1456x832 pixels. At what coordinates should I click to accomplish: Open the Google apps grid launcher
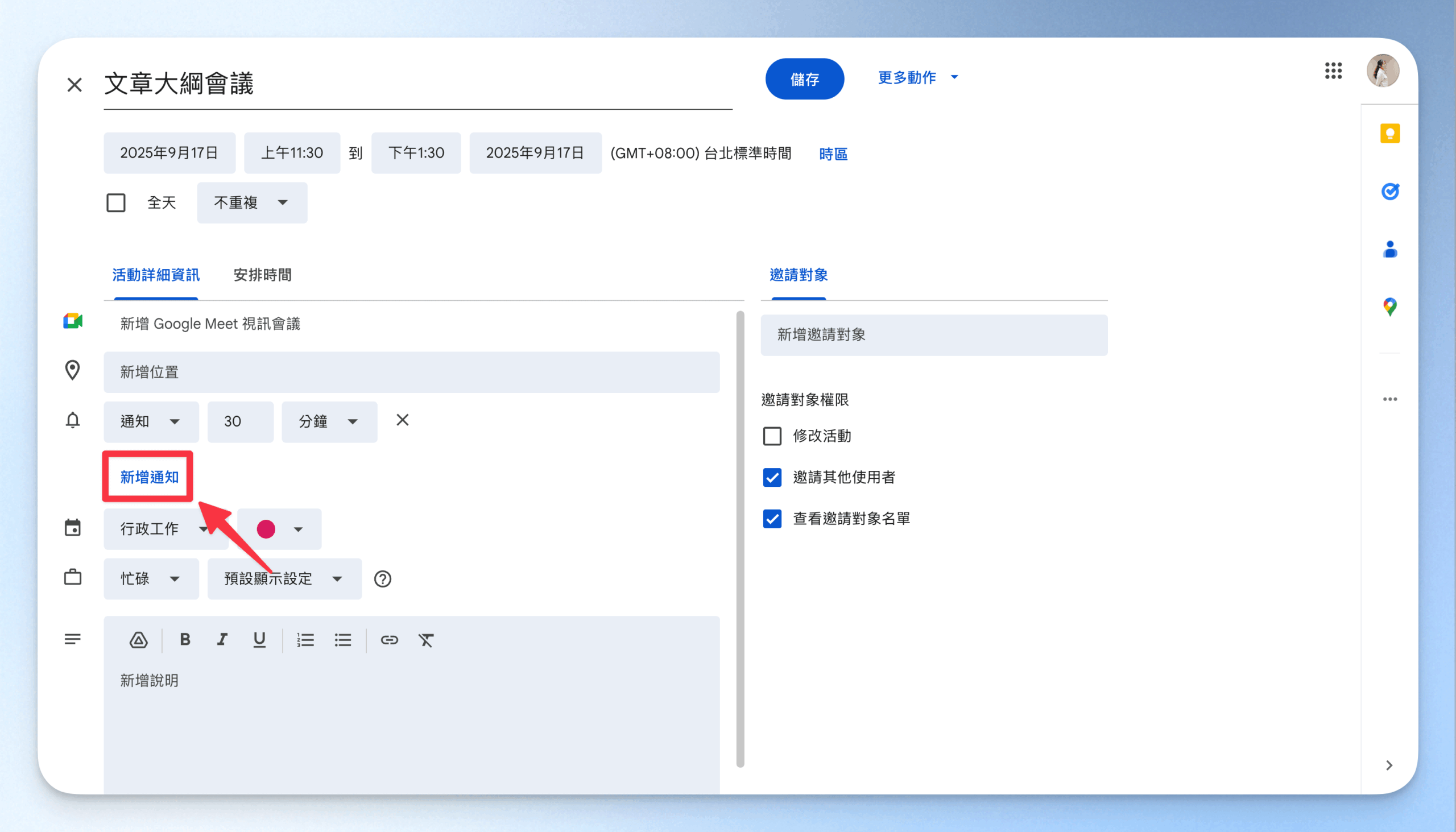(x=1333, y=71)
